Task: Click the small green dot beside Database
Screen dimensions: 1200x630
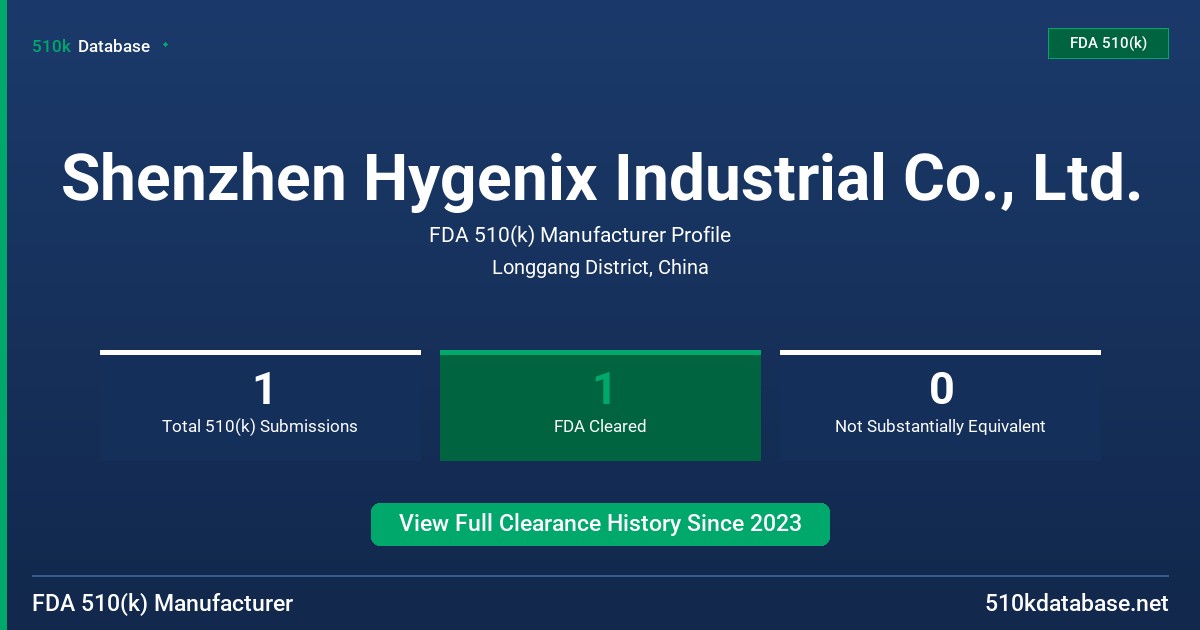Action: pos(165,45)
